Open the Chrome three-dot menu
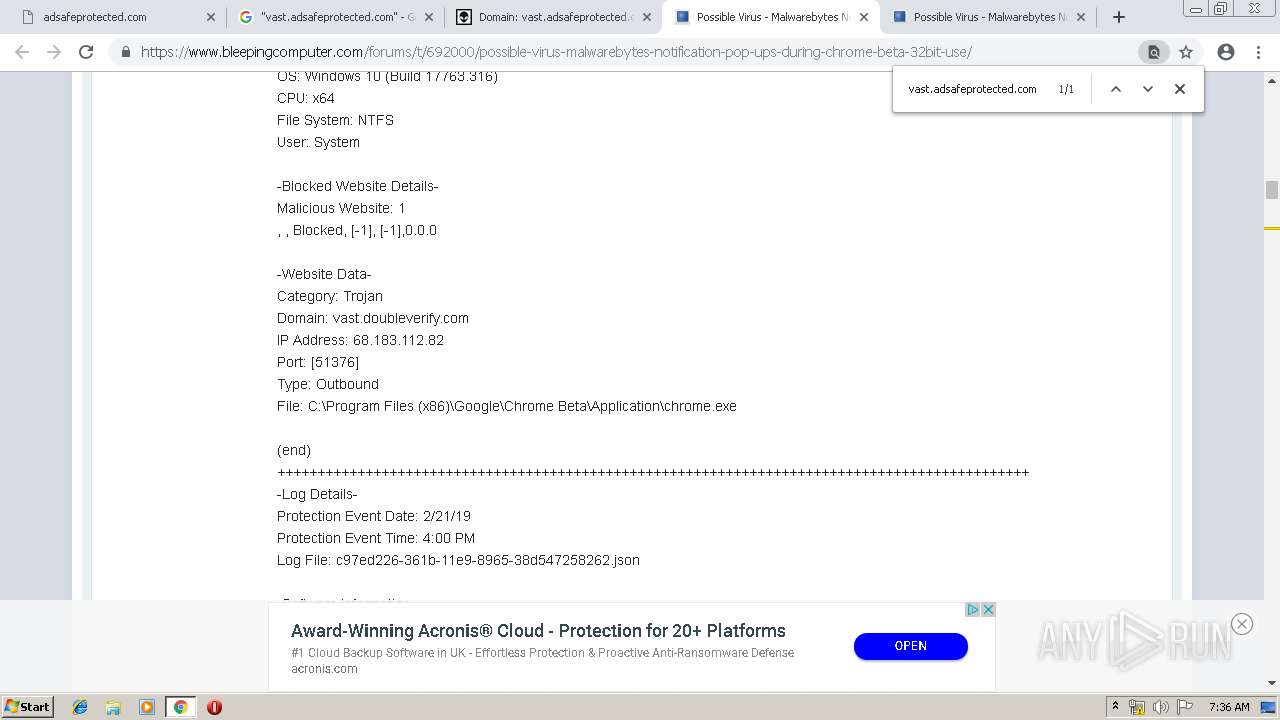 click(x=1258, y=52)
